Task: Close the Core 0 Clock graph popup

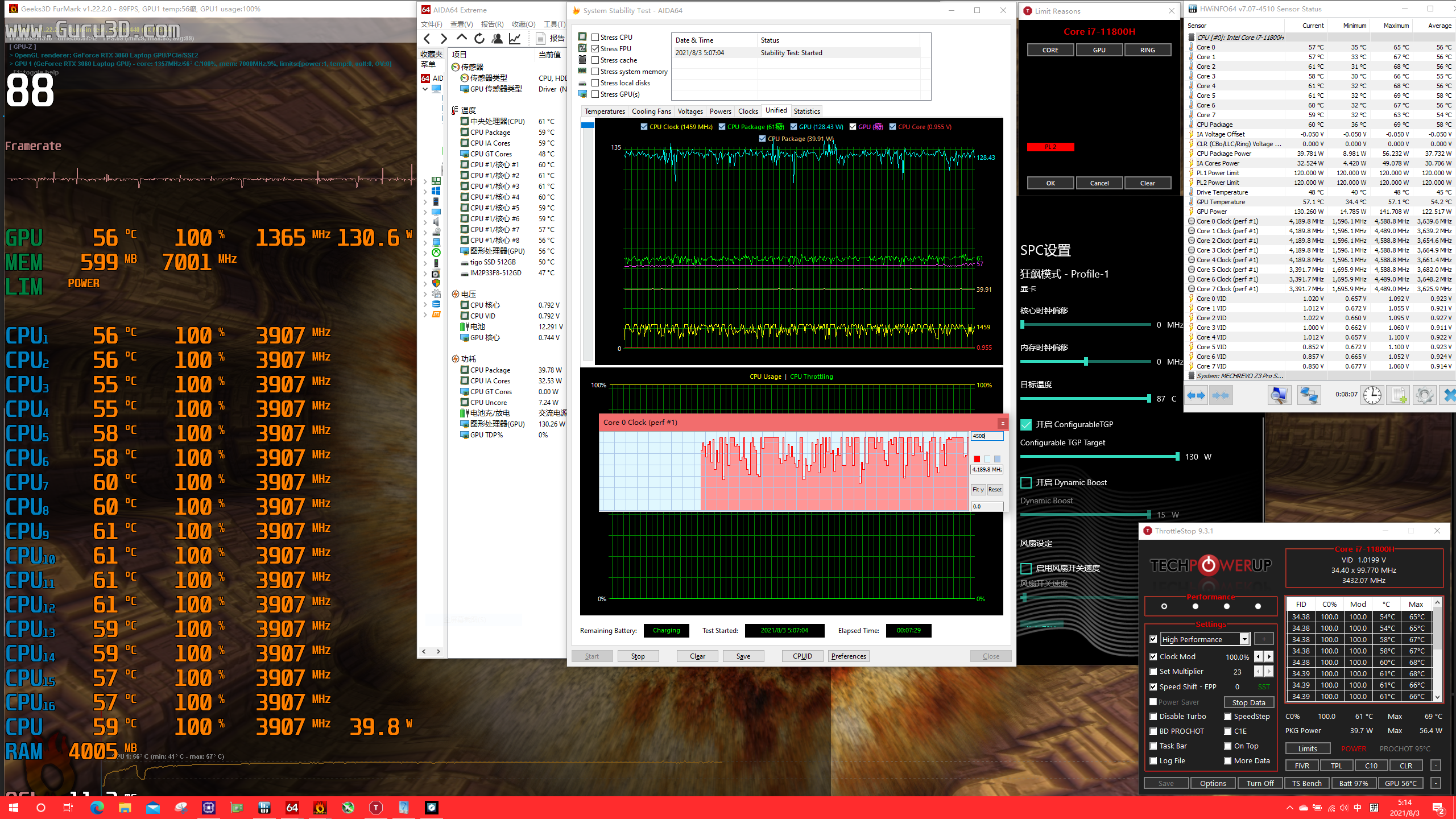Action: (x=1003, y=423)
